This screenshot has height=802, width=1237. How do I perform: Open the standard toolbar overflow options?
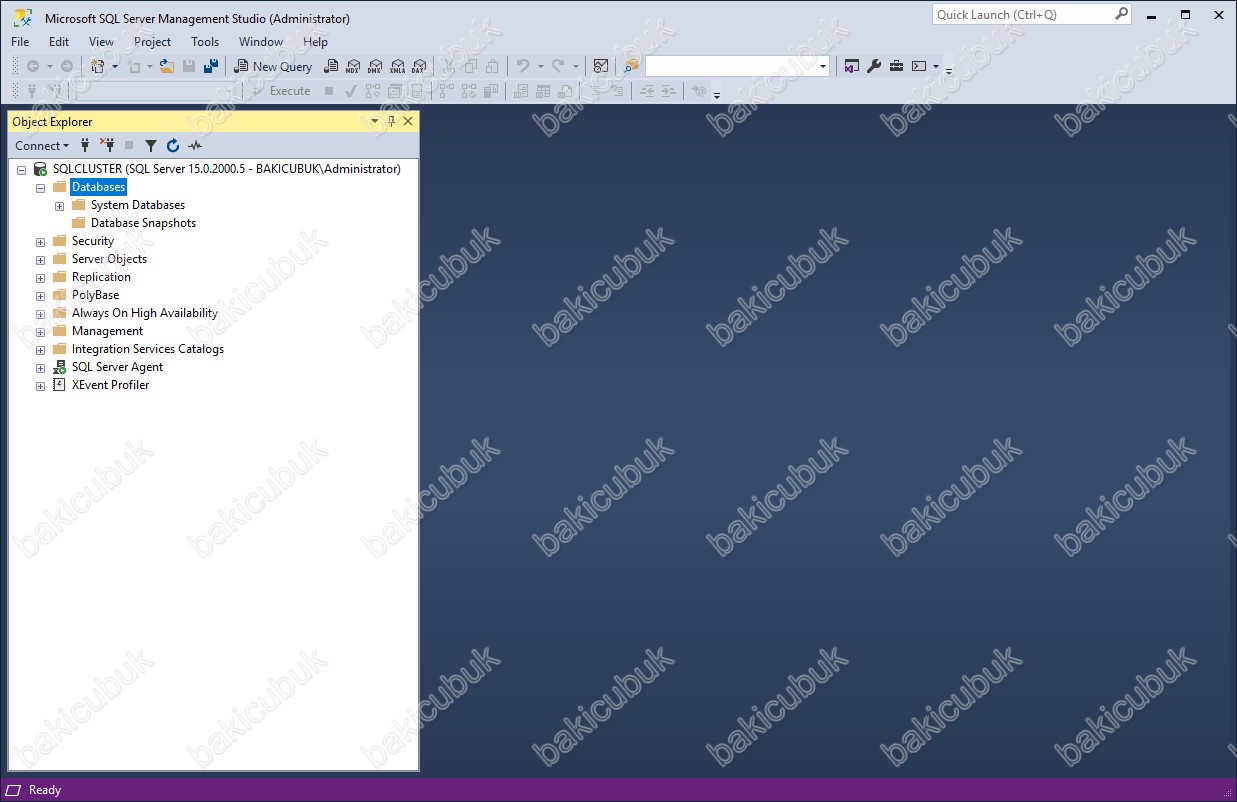point(949,69)
